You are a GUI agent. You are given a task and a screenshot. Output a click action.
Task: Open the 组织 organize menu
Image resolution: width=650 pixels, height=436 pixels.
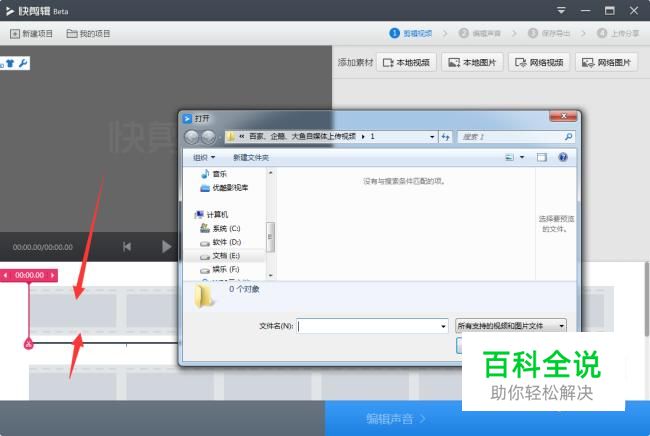tap(204, 157)
